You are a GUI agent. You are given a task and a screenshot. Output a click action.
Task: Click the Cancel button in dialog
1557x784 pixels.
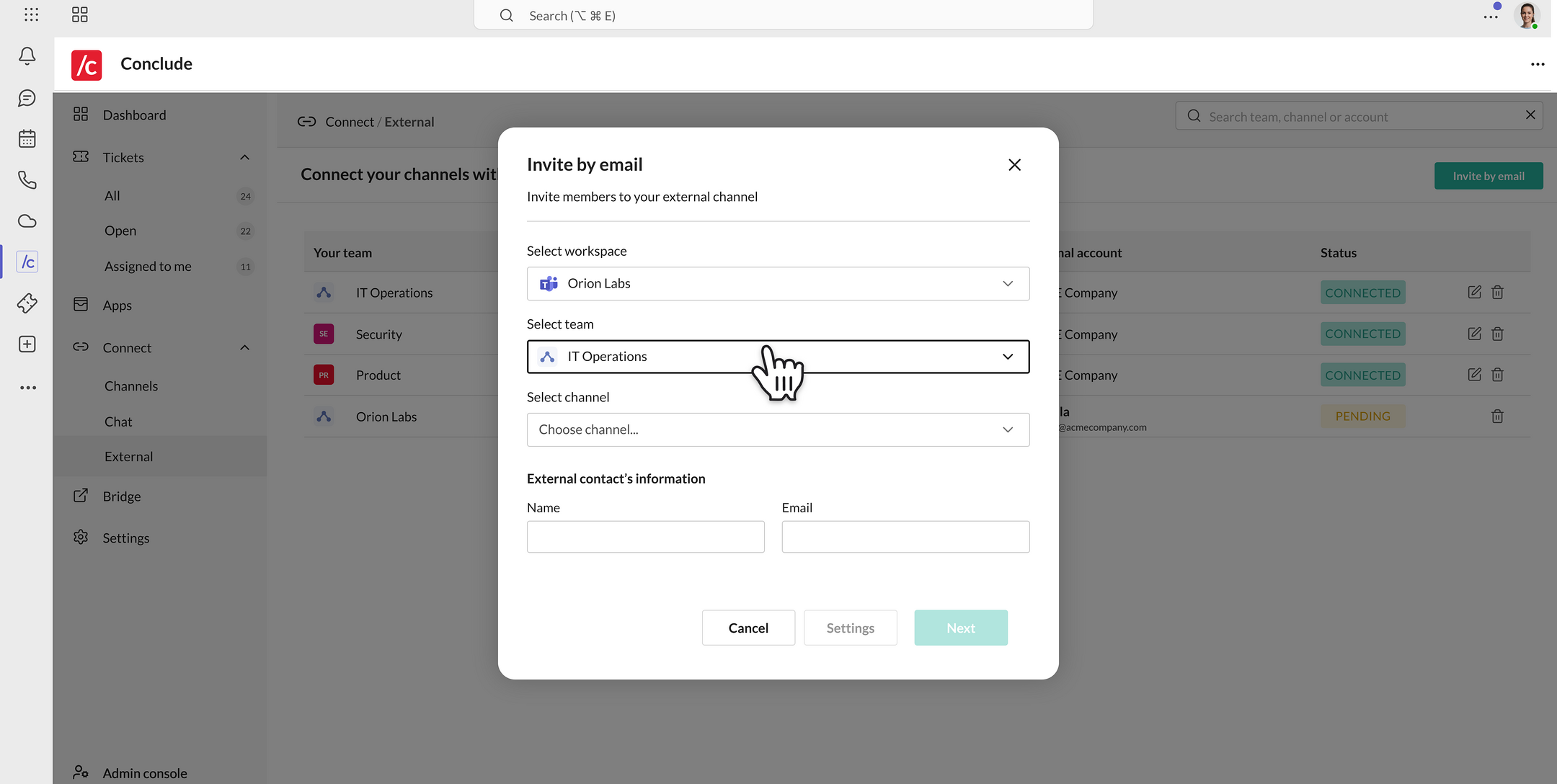pyautogui.click(x=748, y=628)
